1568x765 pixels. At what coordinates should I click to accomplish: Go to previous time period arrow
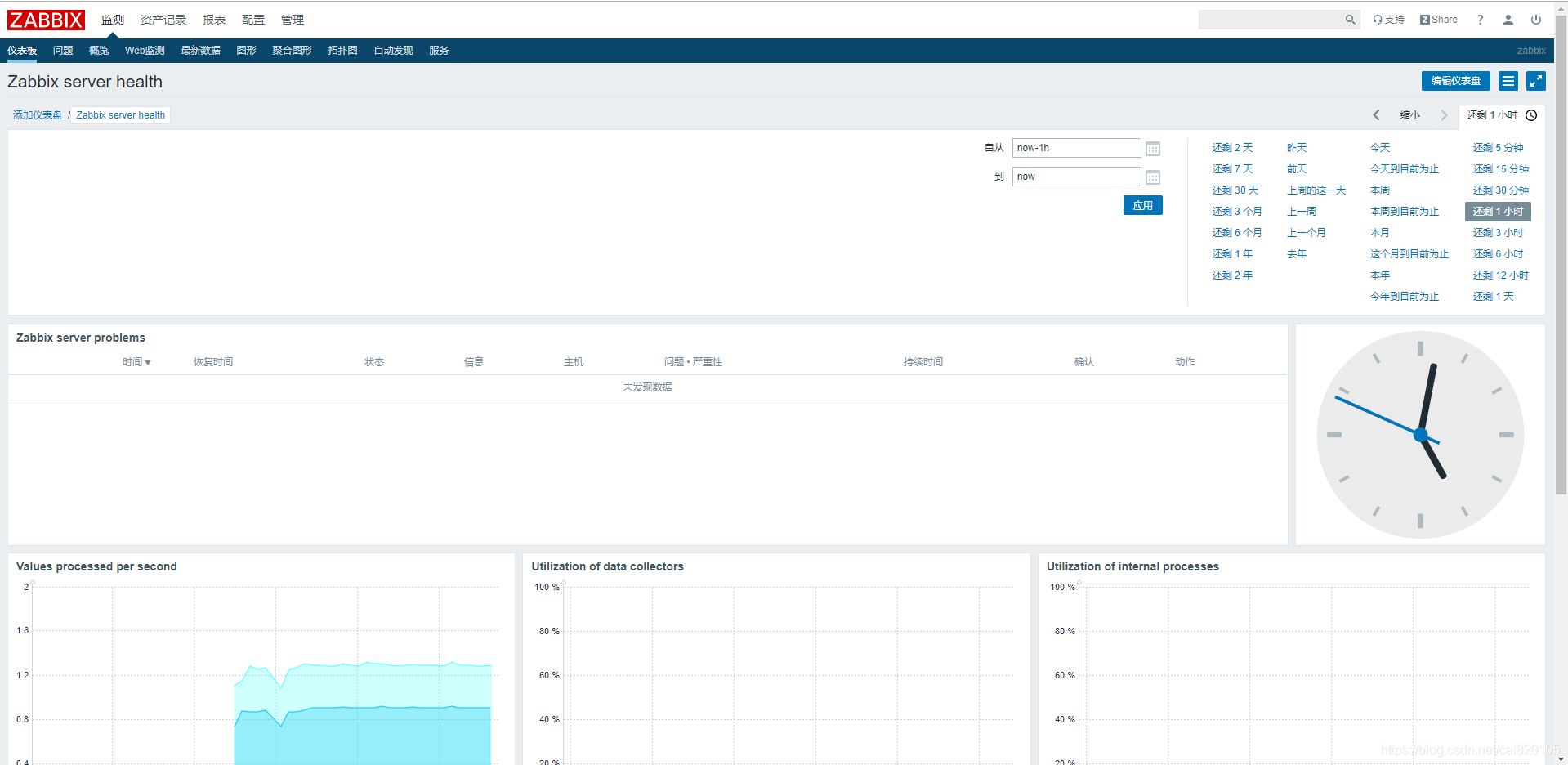coord(1377,115)
